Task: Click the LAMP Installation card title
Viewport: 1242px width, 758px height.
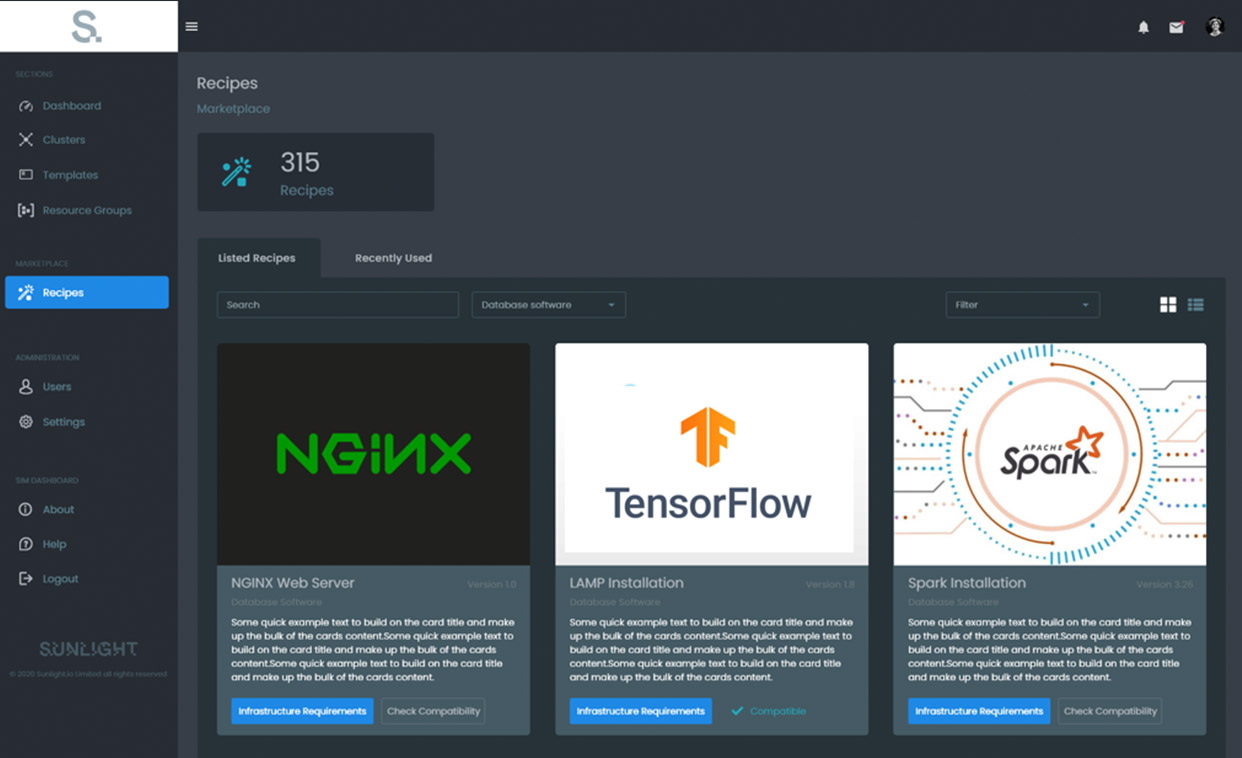Action: [x=627, y=583]
